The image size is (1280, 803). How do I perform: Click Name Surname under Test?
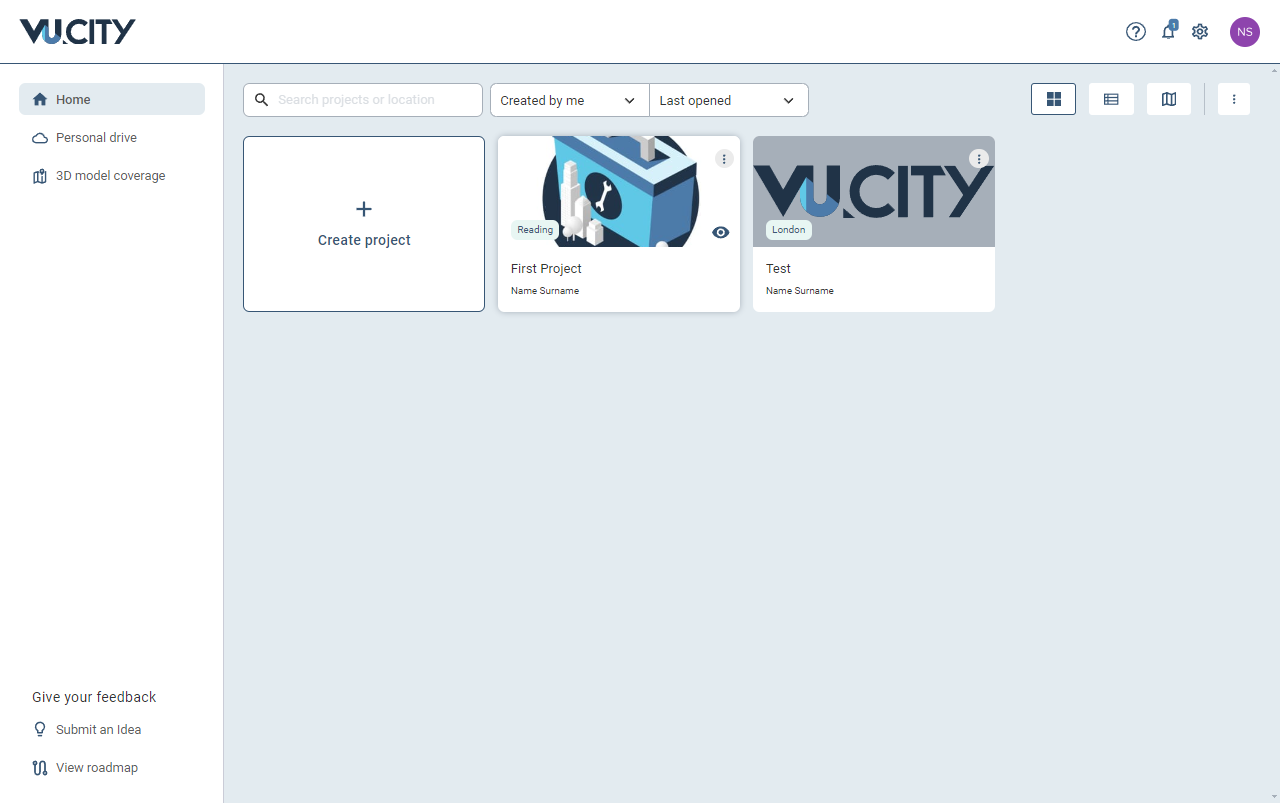pyautogui.click(x=800, y=291)
